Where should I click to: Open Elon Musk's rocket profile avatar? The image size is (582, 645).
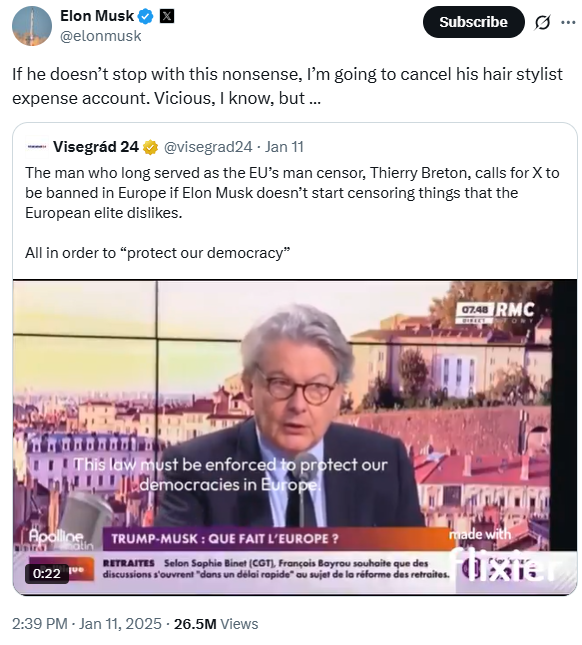tap(32, 26)
